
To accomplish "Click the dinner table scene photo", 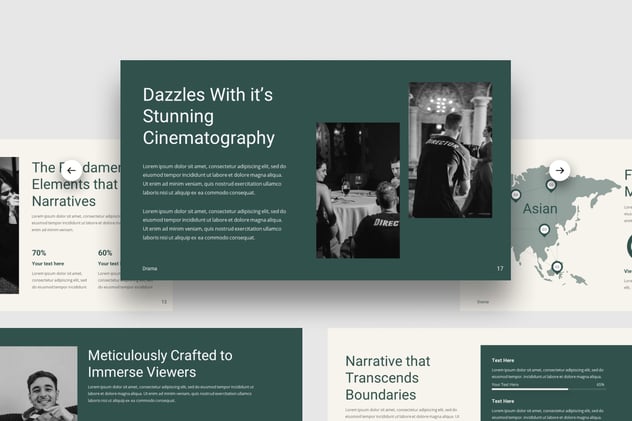I will (x=358, y=190).
